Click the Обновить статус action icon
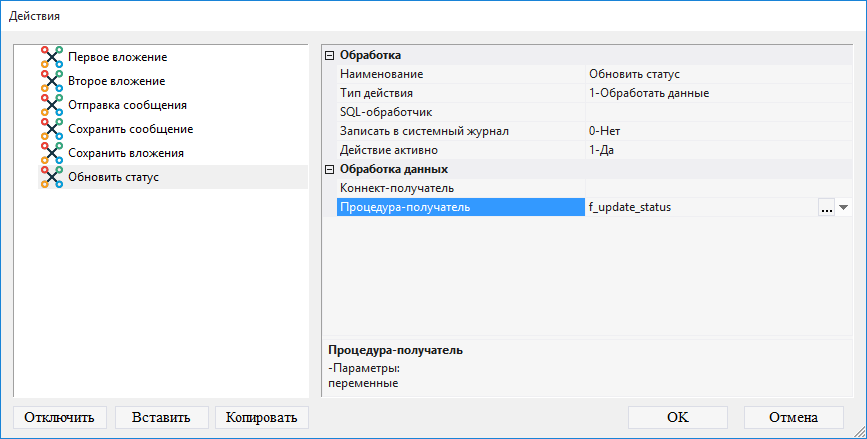This screenshot has height=439, width=867. tap(51, 177)
